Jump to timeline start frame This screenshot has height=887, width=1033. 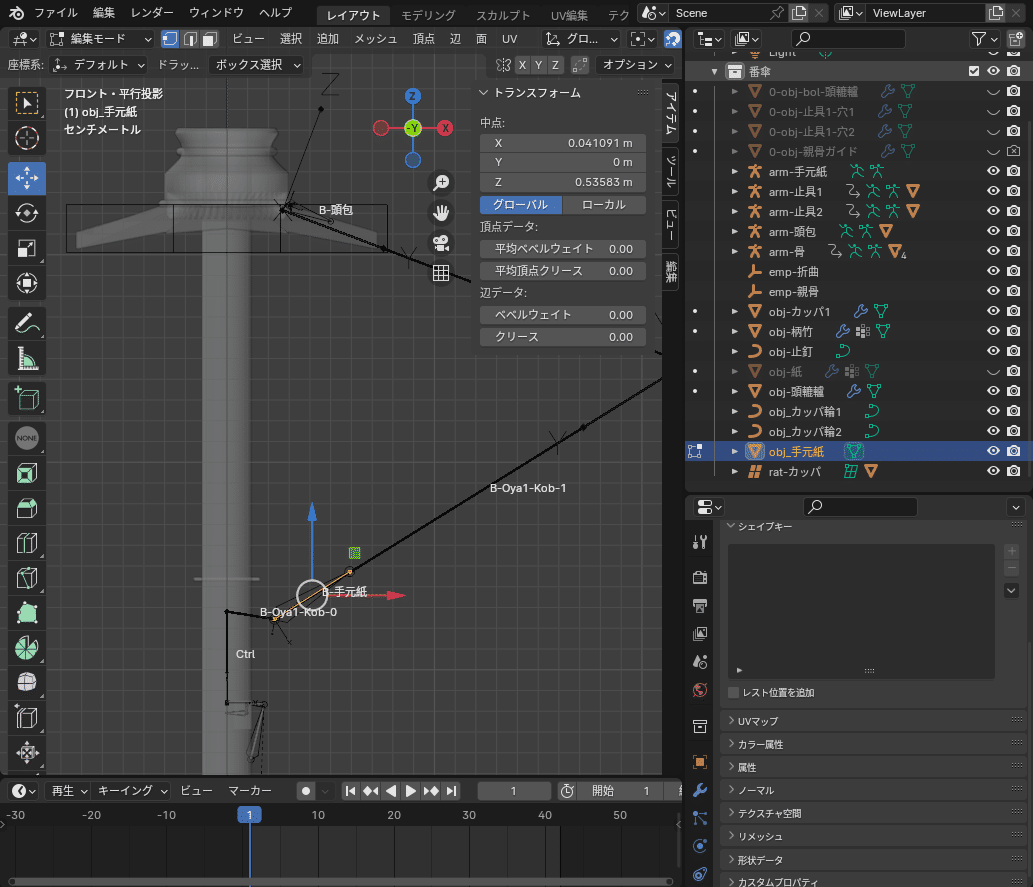coord(350,791)
